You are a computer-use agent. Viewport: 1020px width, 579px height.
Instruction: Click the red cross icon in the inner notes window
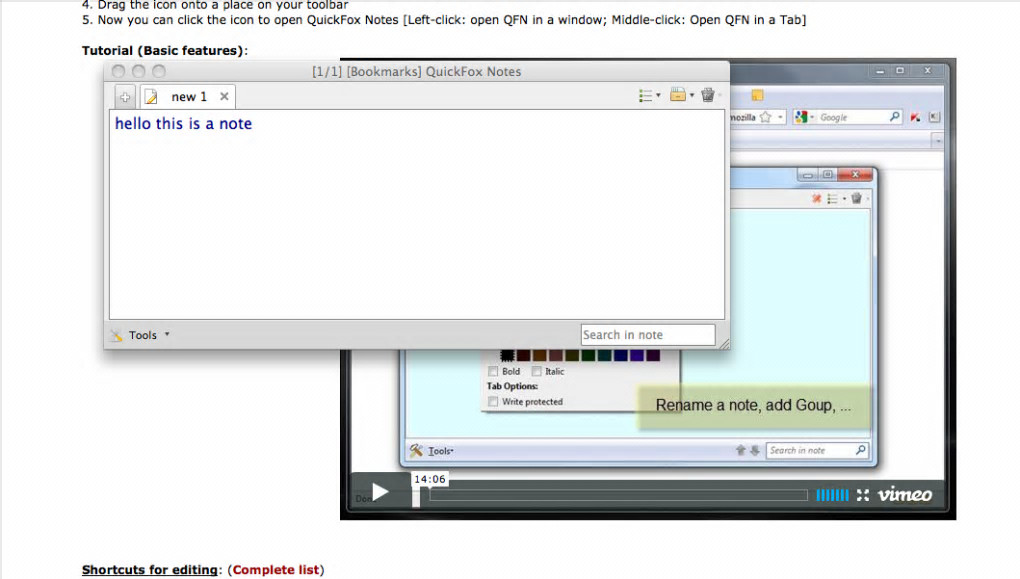coord(816,198)
